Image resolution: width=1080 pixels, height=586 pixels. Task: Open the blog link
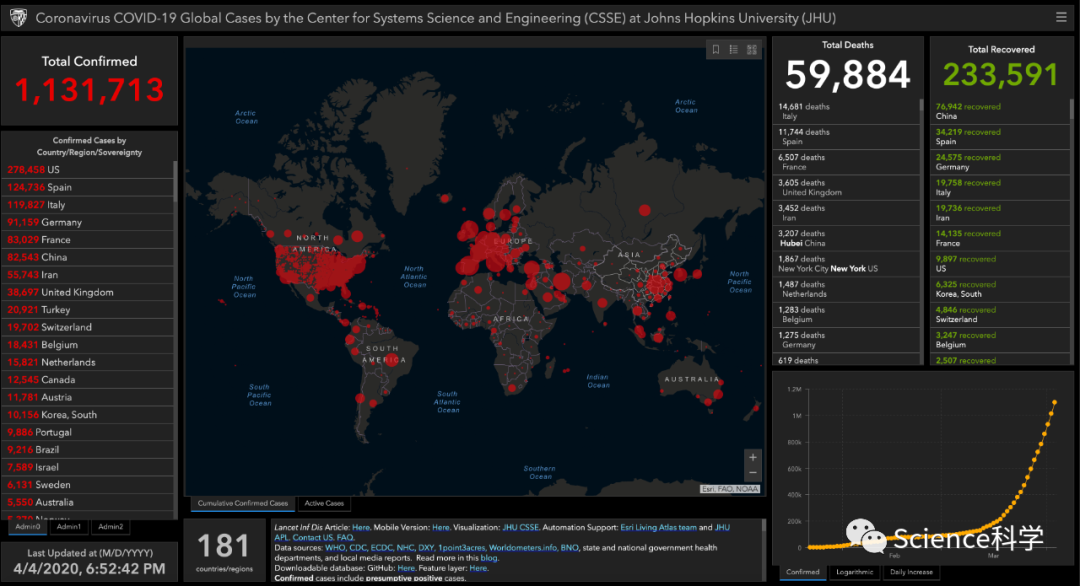[x=488, y=558]
